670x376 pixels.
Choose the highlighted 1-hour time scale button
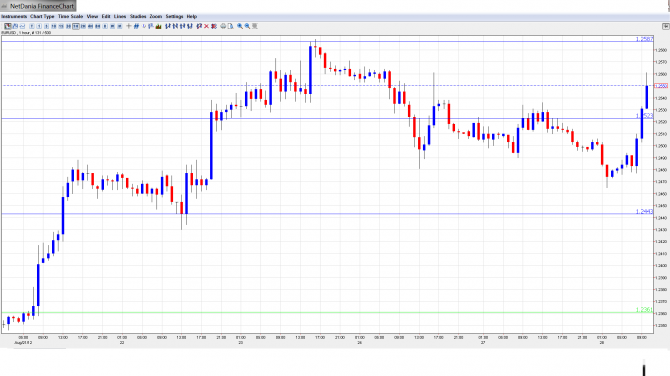(x=76, y=26)
